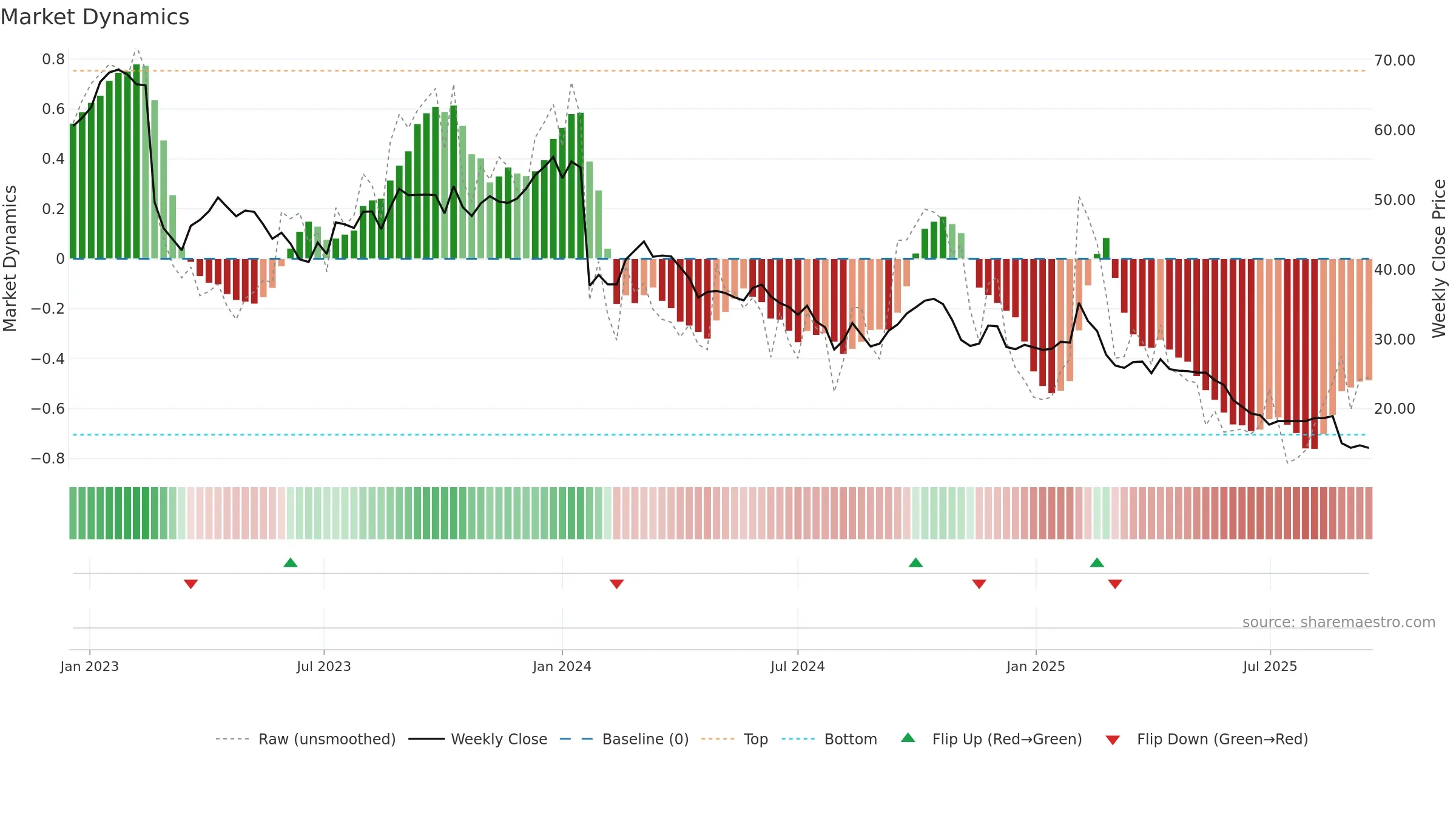The width and height of the screenshot is (1456, 819).
Task: Click the 0.6 left axis label
Action: coord(53,109)
